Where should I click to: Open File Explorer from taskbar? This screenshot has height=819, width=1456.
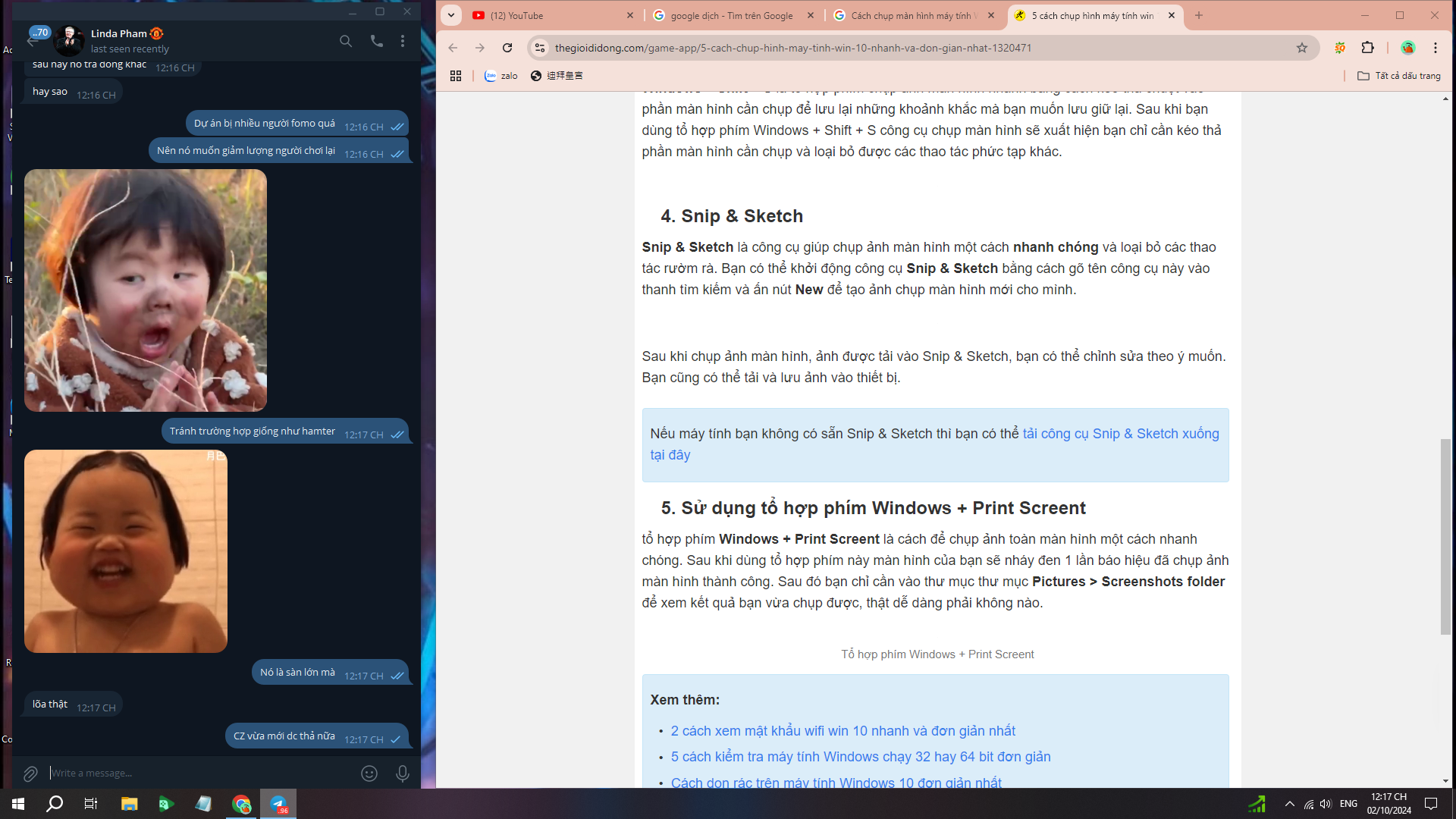[x=129, y=804]
